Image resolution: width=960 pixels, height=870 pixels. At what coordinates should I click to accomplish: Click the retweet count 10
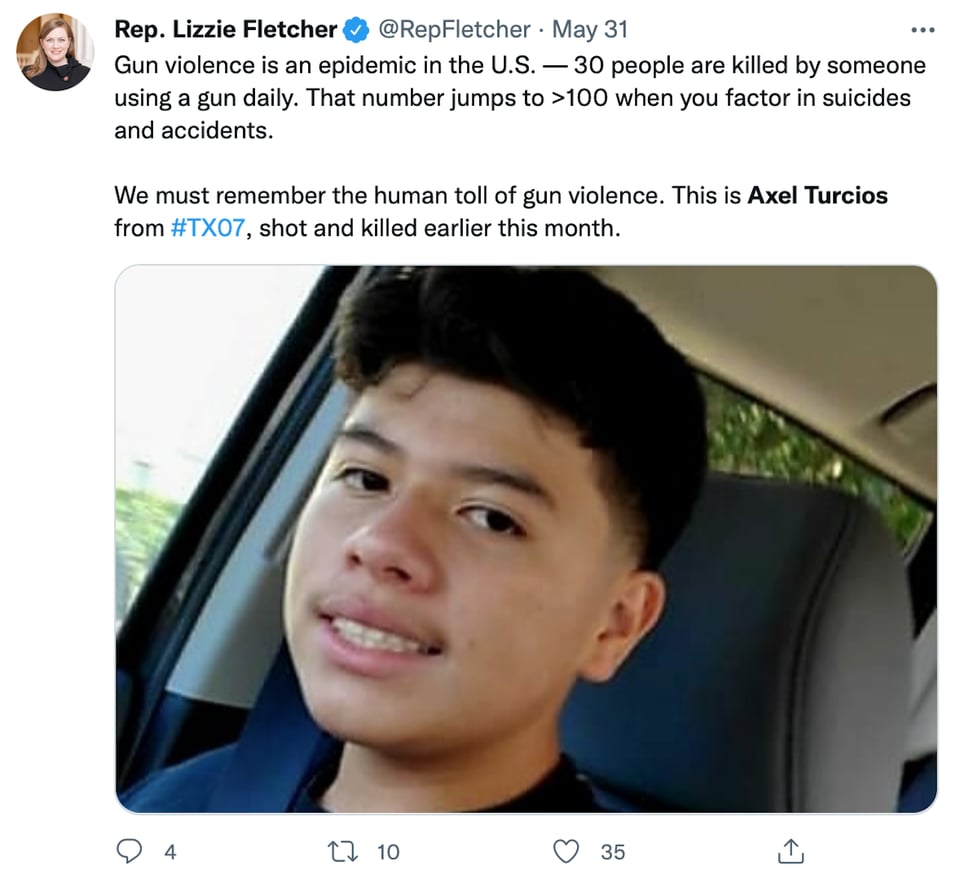click(x=388, y=852)
